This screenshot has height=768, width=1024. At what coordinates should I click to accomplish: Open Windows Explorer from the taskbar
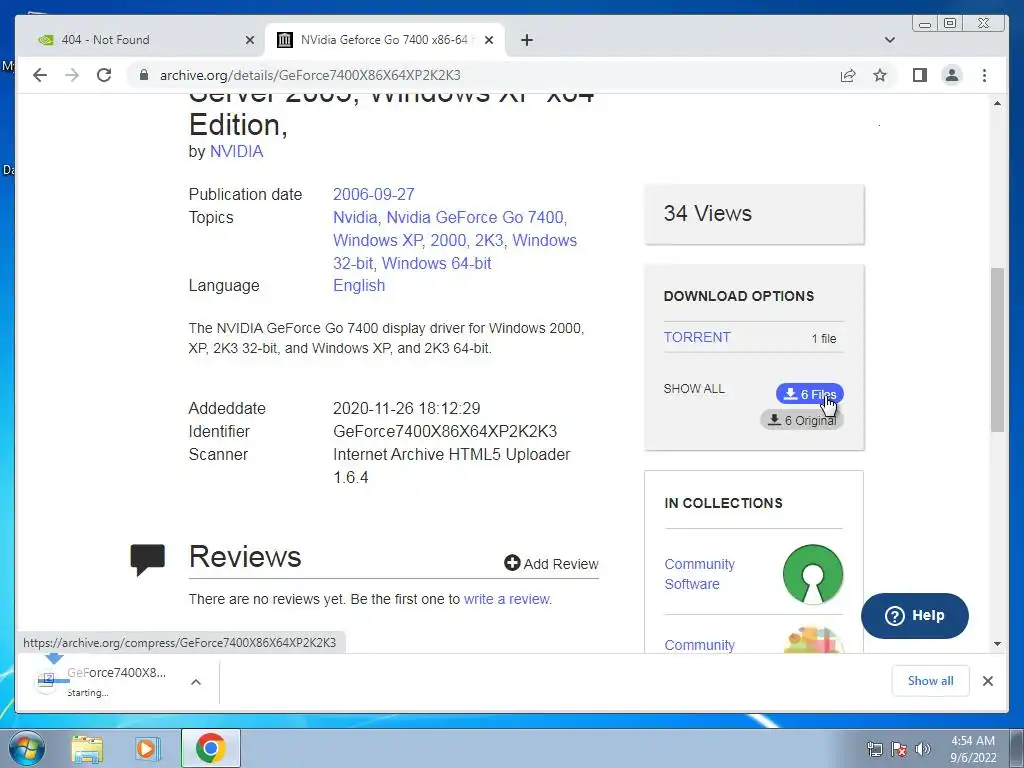(x=88, y=749)
